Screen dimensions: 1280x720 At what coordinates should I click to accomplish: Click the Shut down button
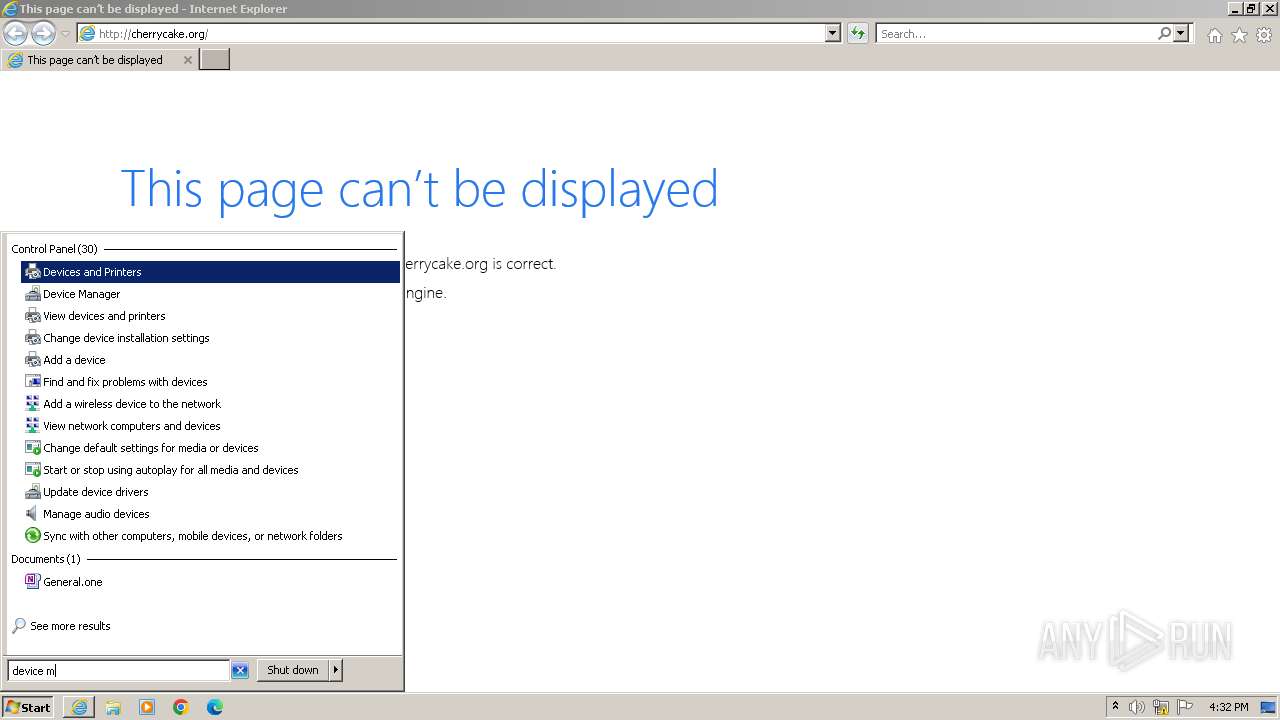click(293, 670)
